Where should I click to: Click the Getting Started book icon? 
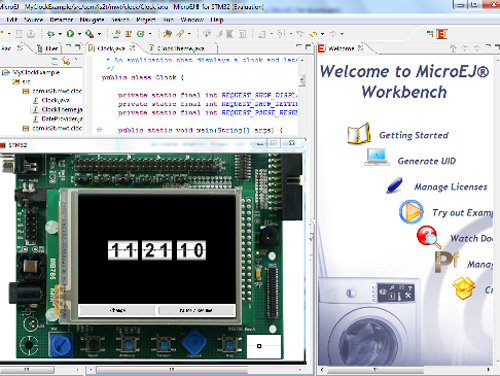coord(359,133)
